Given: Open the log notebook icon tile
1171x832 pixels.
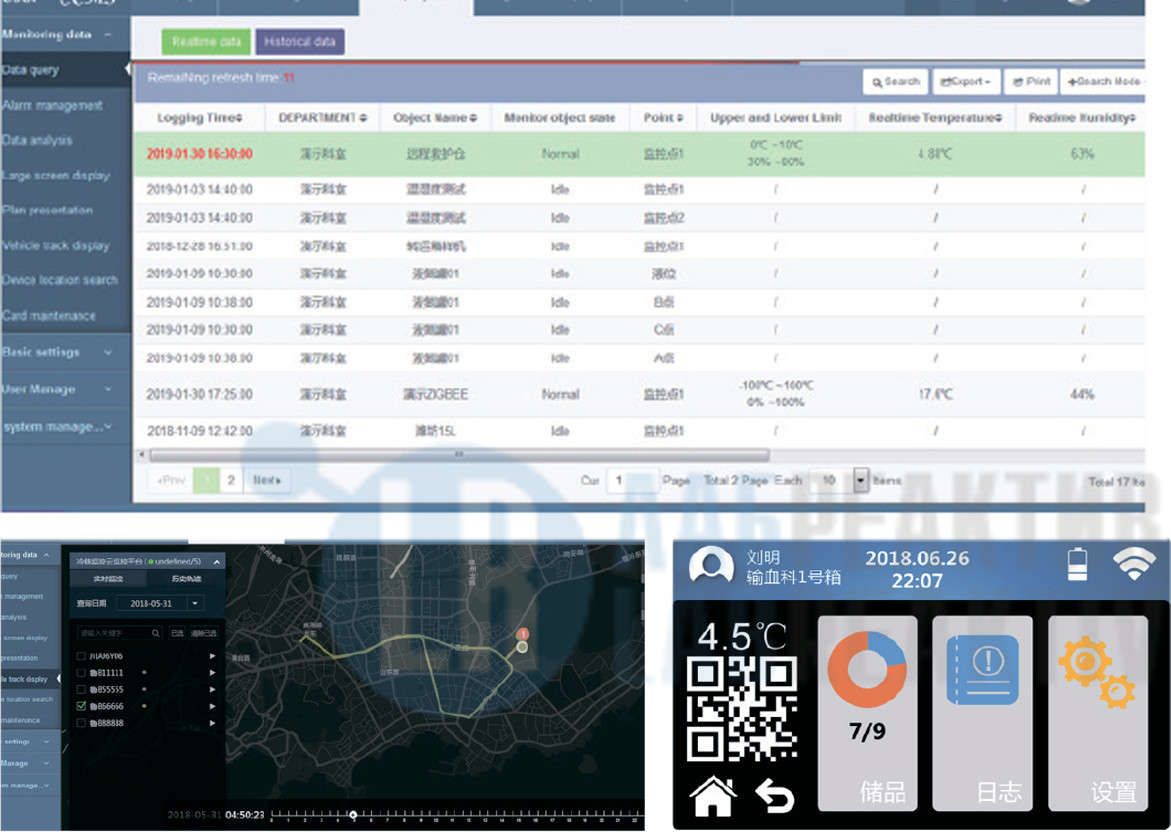Looking at the screenshot, I should [x=982, y=671].
